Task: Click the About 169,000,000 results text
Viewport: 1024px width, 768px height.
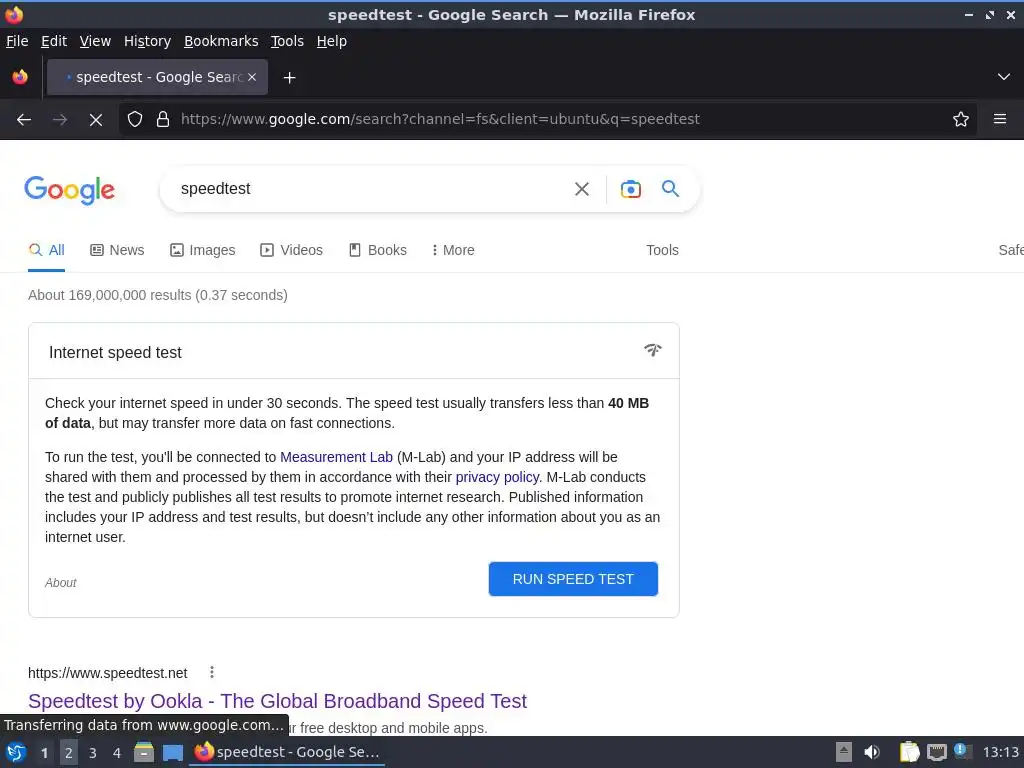Action: coord(157,295)
